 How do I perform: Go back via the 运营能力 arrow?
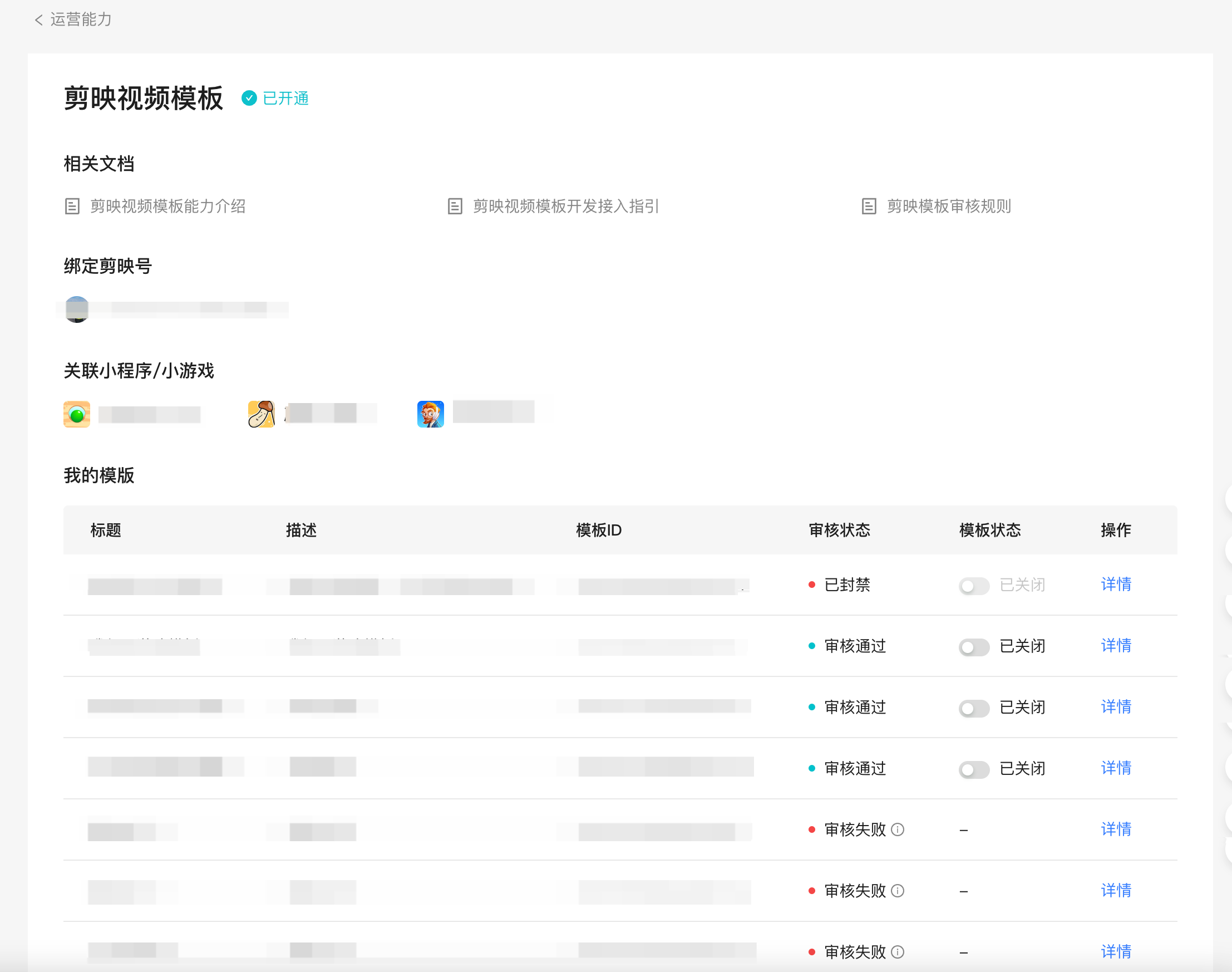pyautogui.click(x=39, y=20)
